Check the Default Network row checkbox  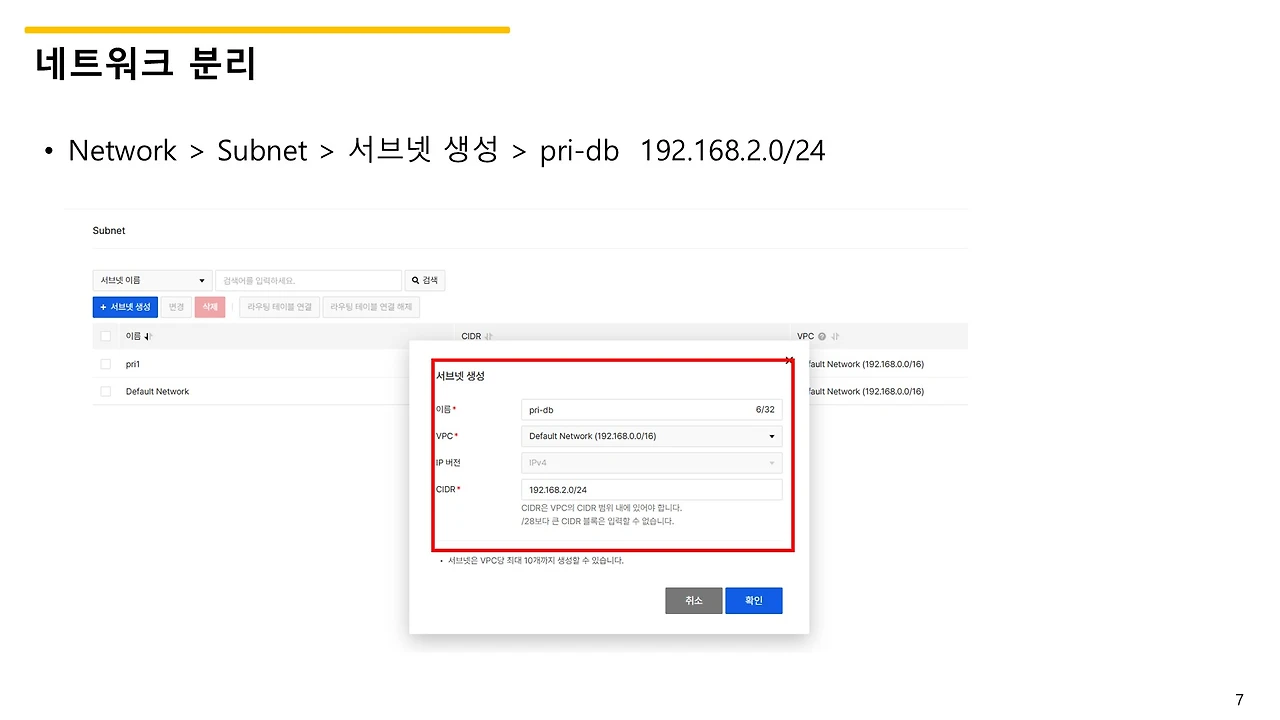106,391
